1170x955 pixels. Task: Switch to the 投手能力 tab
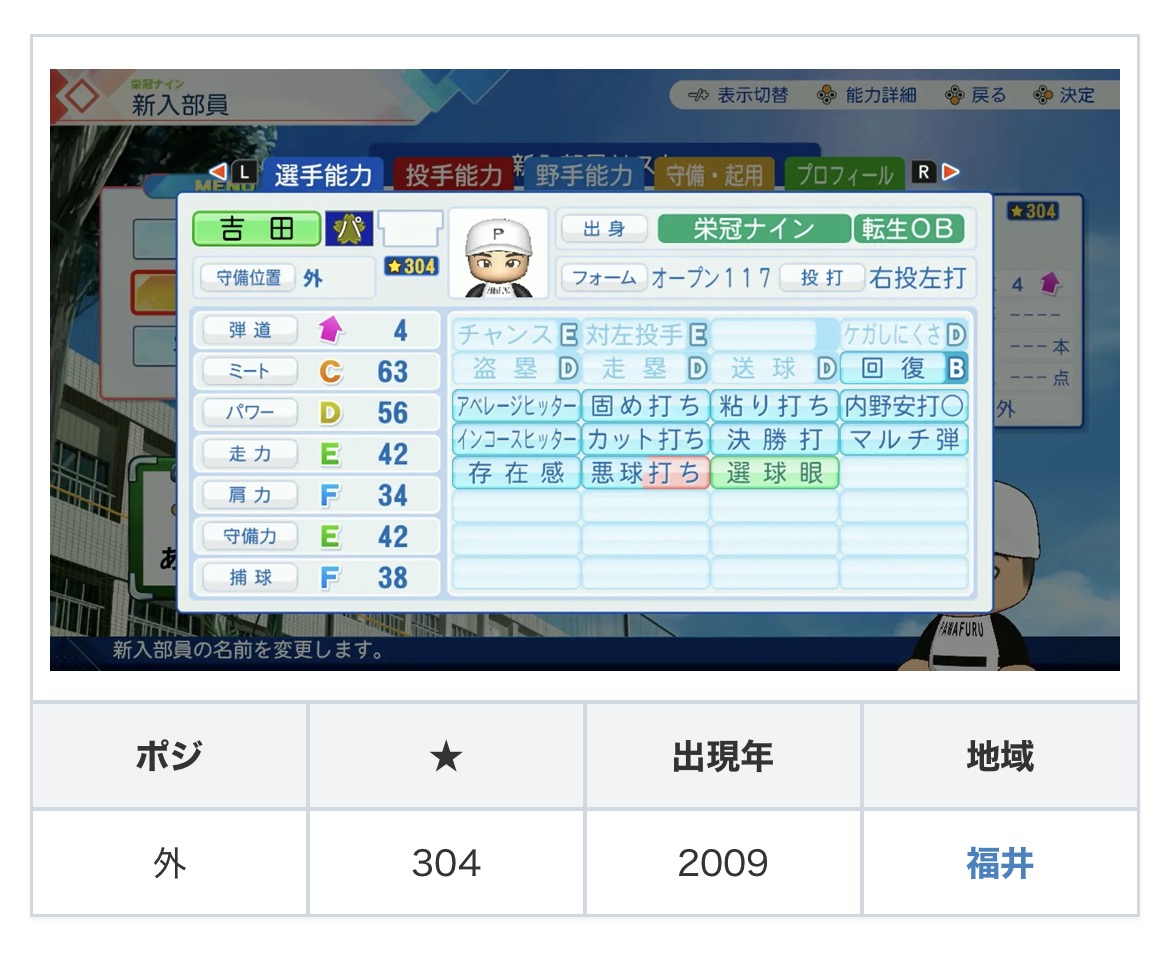click(x=453, y=175)
